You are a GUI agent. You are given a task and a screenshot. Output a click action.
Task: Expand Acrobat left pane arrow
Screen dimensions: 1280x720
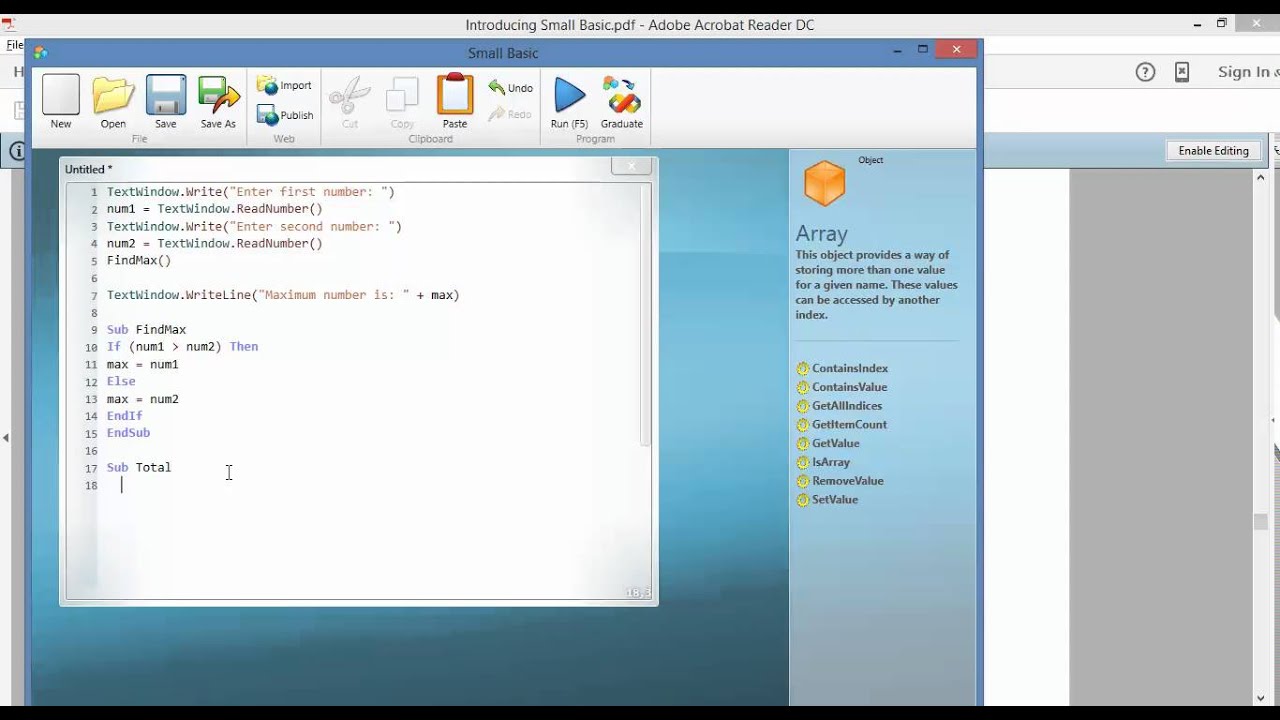tap(6, 437)
